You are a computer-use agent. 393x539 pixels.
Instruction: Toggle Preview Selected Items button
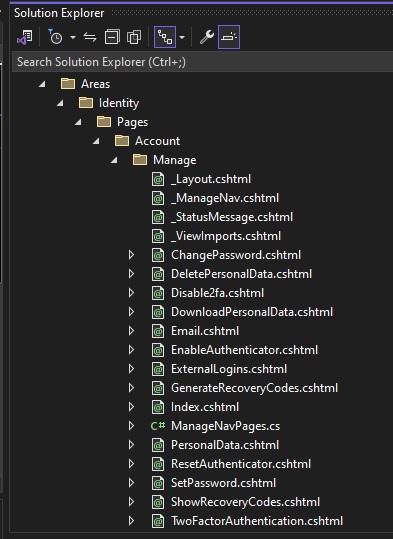229,37
